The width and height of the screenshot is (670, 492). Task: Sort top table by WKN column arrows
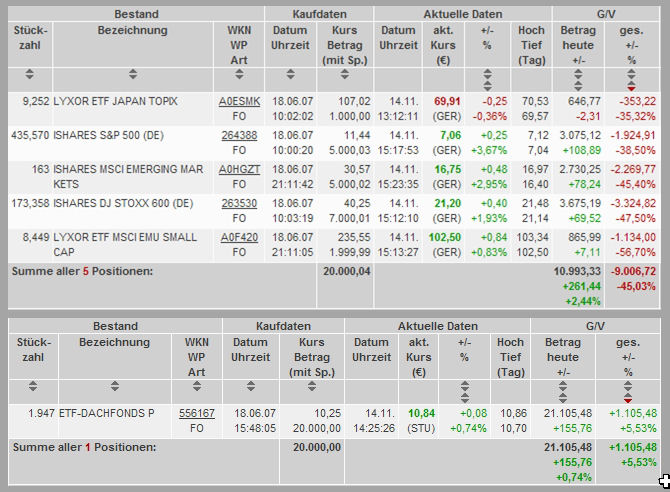click(239, 74)
